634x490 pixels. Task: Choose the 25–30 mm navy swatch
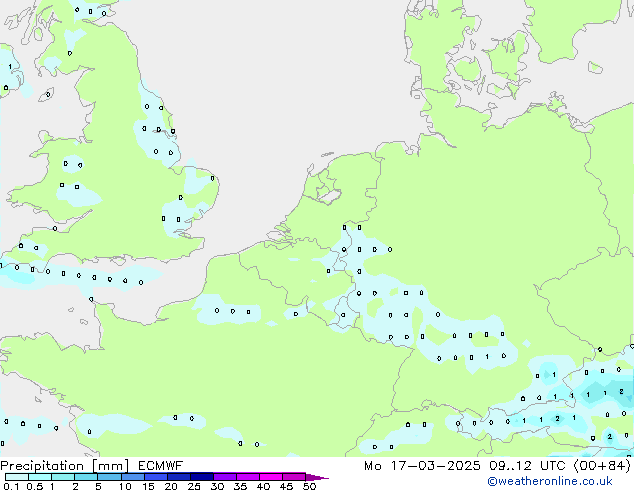pos(201,477)
